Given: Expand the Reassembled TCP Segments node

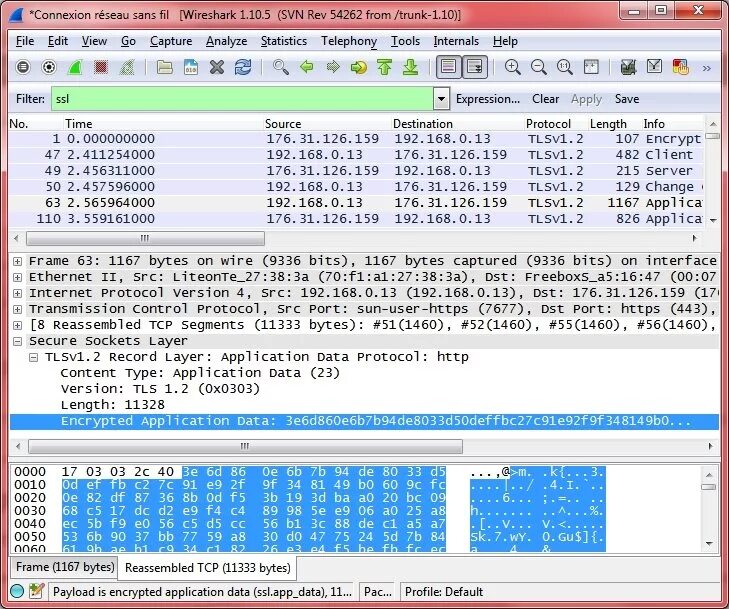Looking at the screenshot, I should (18, 325).
